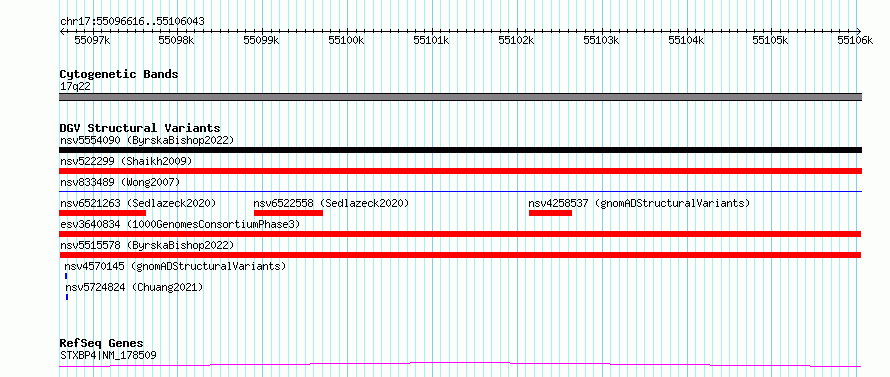Click the nsv4570145 (gnomADStructuralVariants) label
Image resolution: width=890 pixels, height=377 pixels.
175,266
